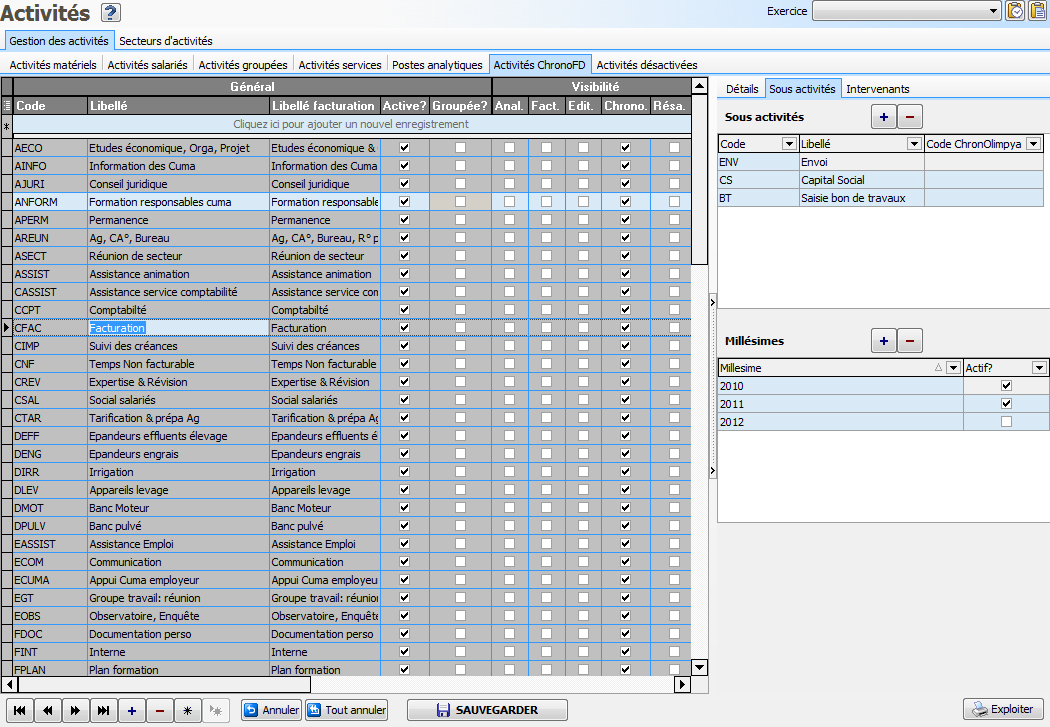Add a sous activité with plus button
The width and height of the screenshot is (1050, 727).
coord(884,116)
